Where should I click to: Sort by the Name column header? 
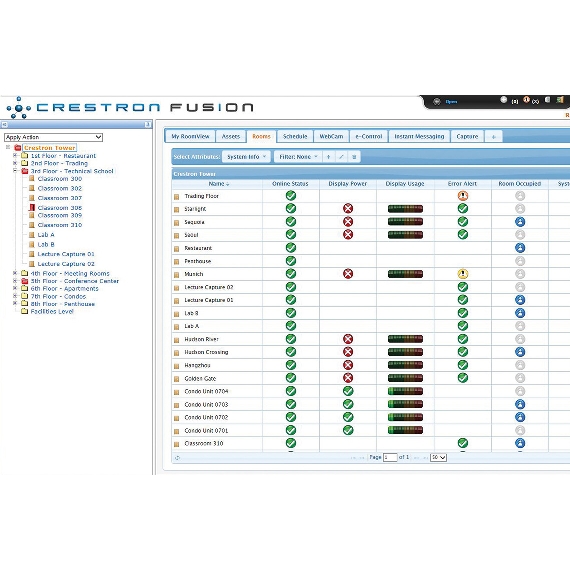218,184
